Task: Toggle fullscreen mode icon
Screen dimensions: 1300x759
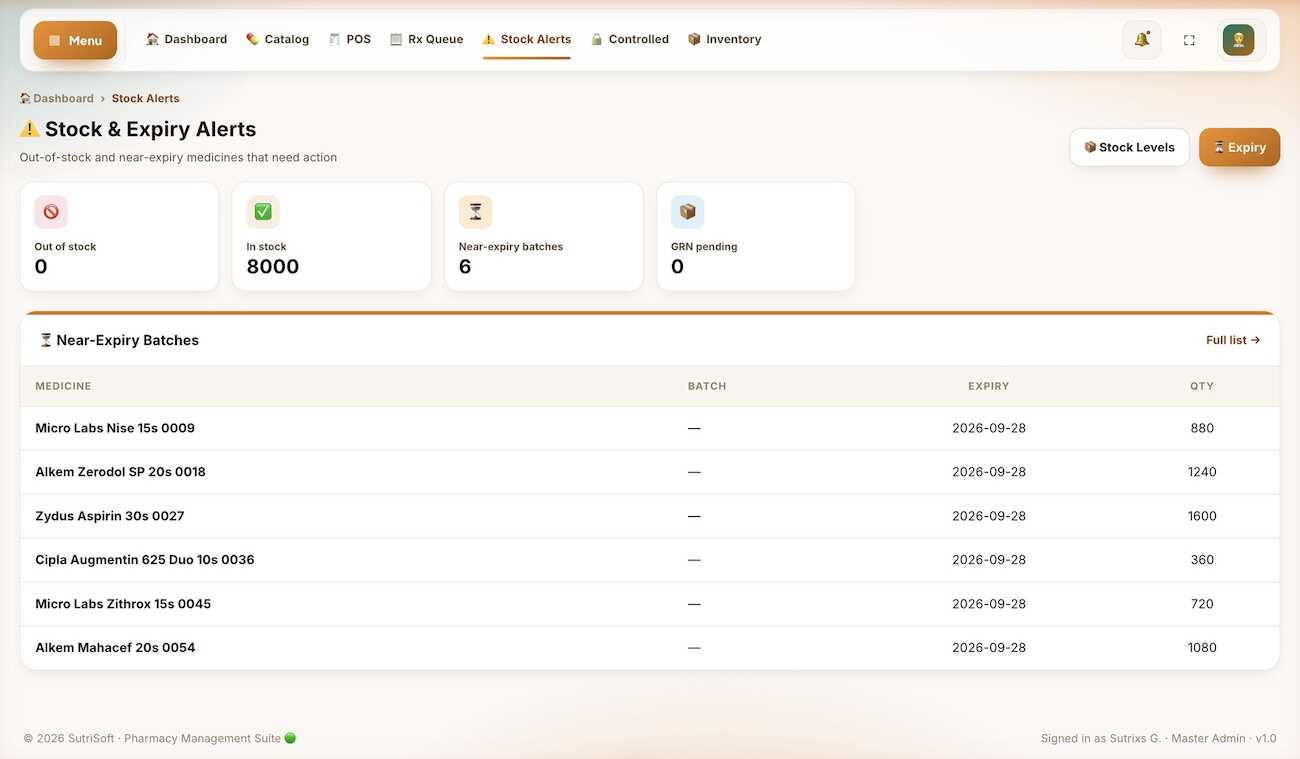Action: [x=1189, y=40]
